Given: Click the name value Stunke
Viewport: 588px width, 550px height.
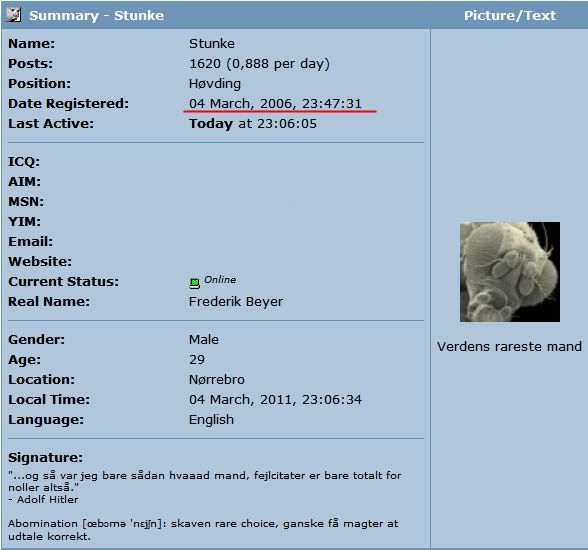Looking at the screenshot, I should [212, 43].
